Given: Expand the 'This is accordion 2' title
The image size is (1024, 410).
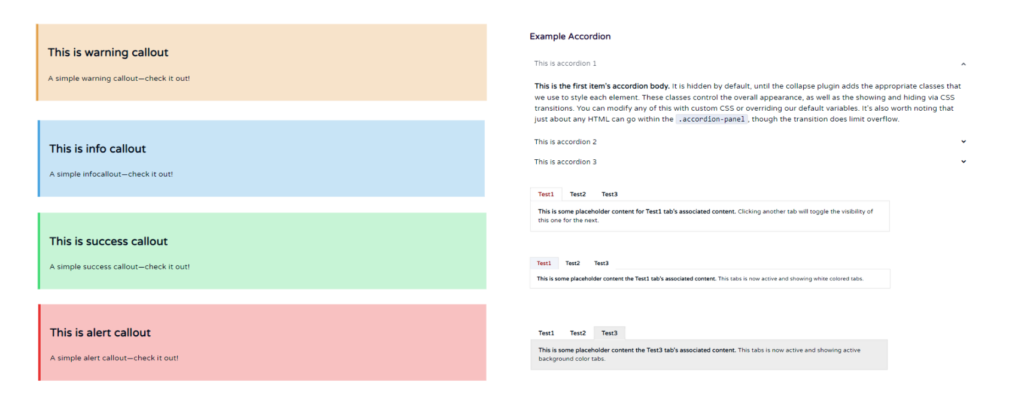Looking at the screenshot, I should [x=565, y=142].
